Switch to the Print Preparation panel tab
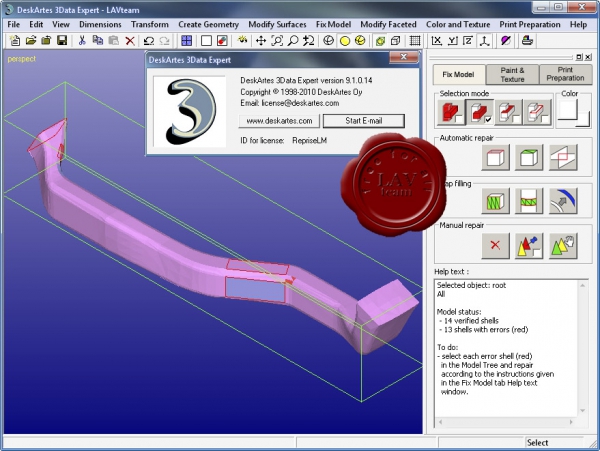Image resolution: width=600 pixels, height=451 pixels. point(565,75)
